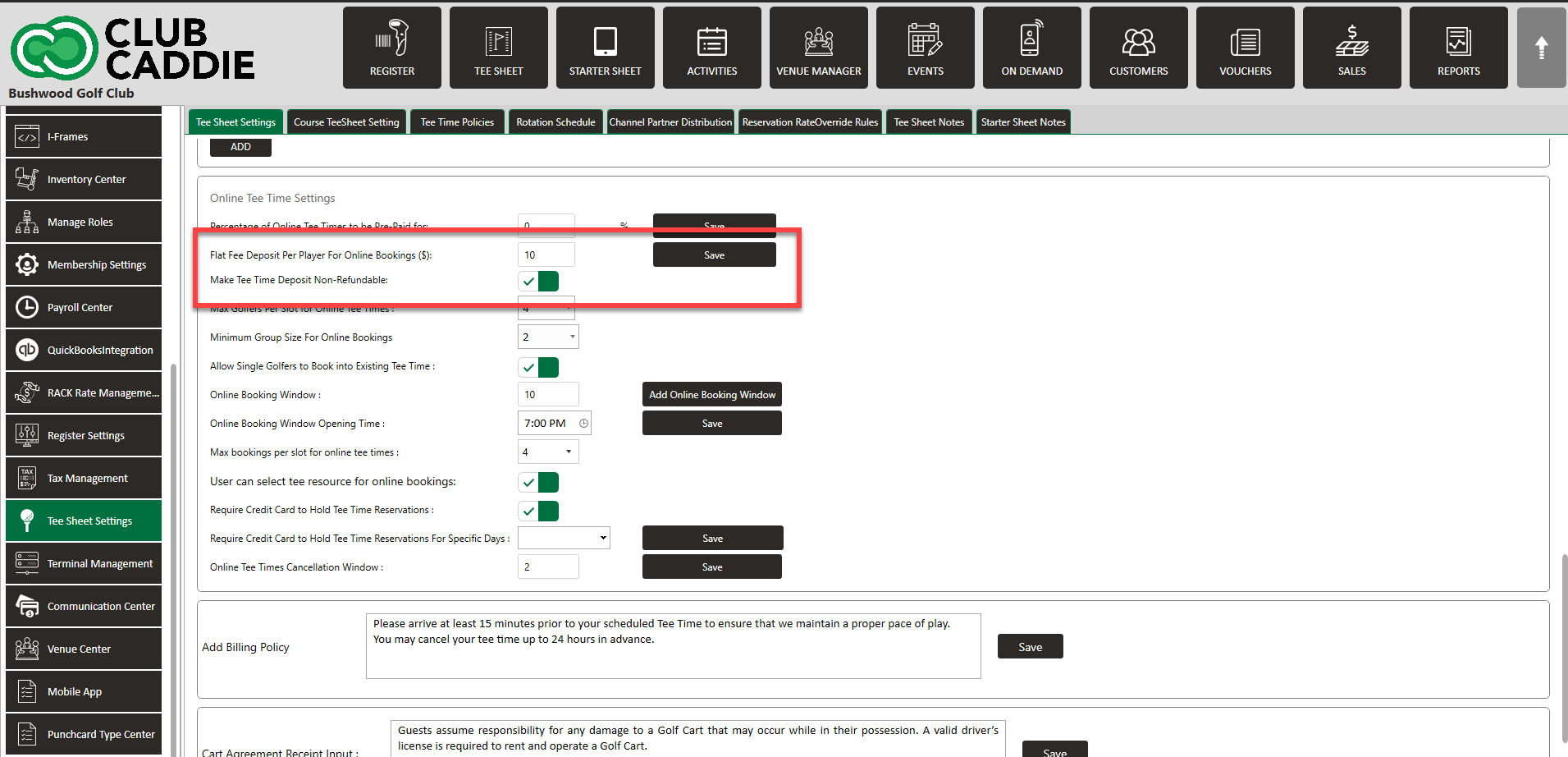Open the Sales module
The height and width of the screenshot is (757, 1568).
point(1351,48)
